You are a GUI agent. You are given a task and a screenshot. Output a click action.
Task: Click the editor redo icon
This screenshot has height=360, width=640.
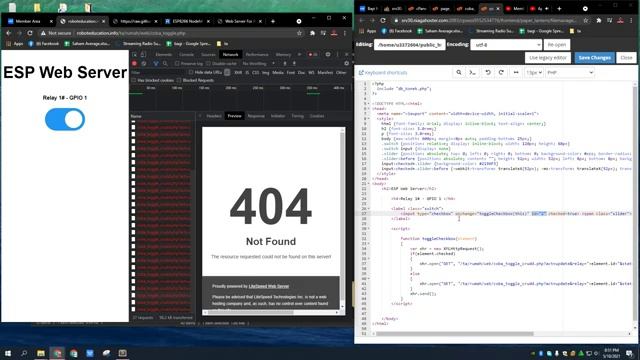click(x=501, y=72)
